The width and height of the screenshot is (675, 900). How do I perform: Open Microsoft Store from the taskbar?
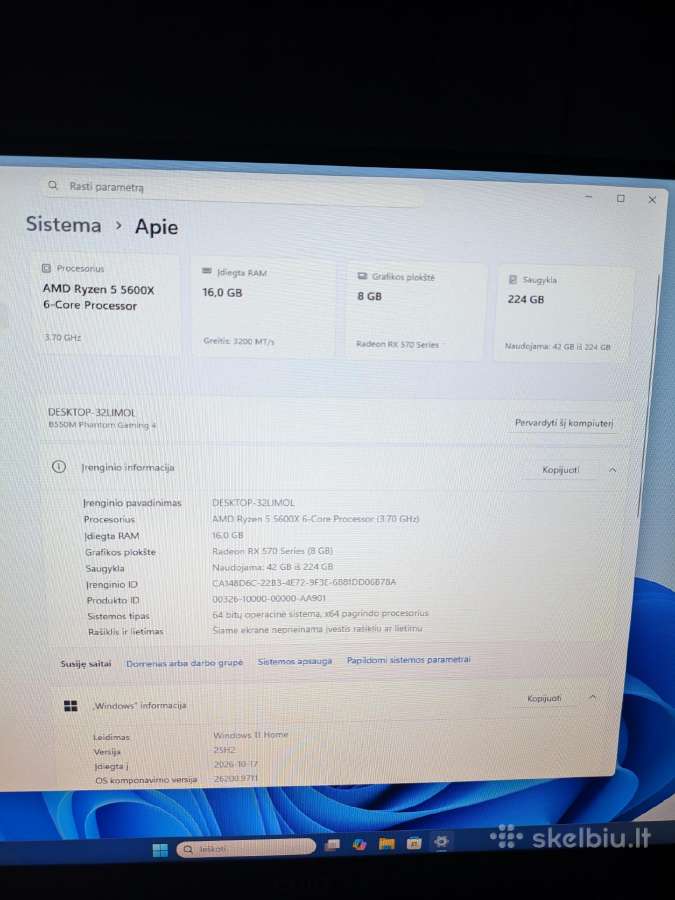tap(414, 843)
